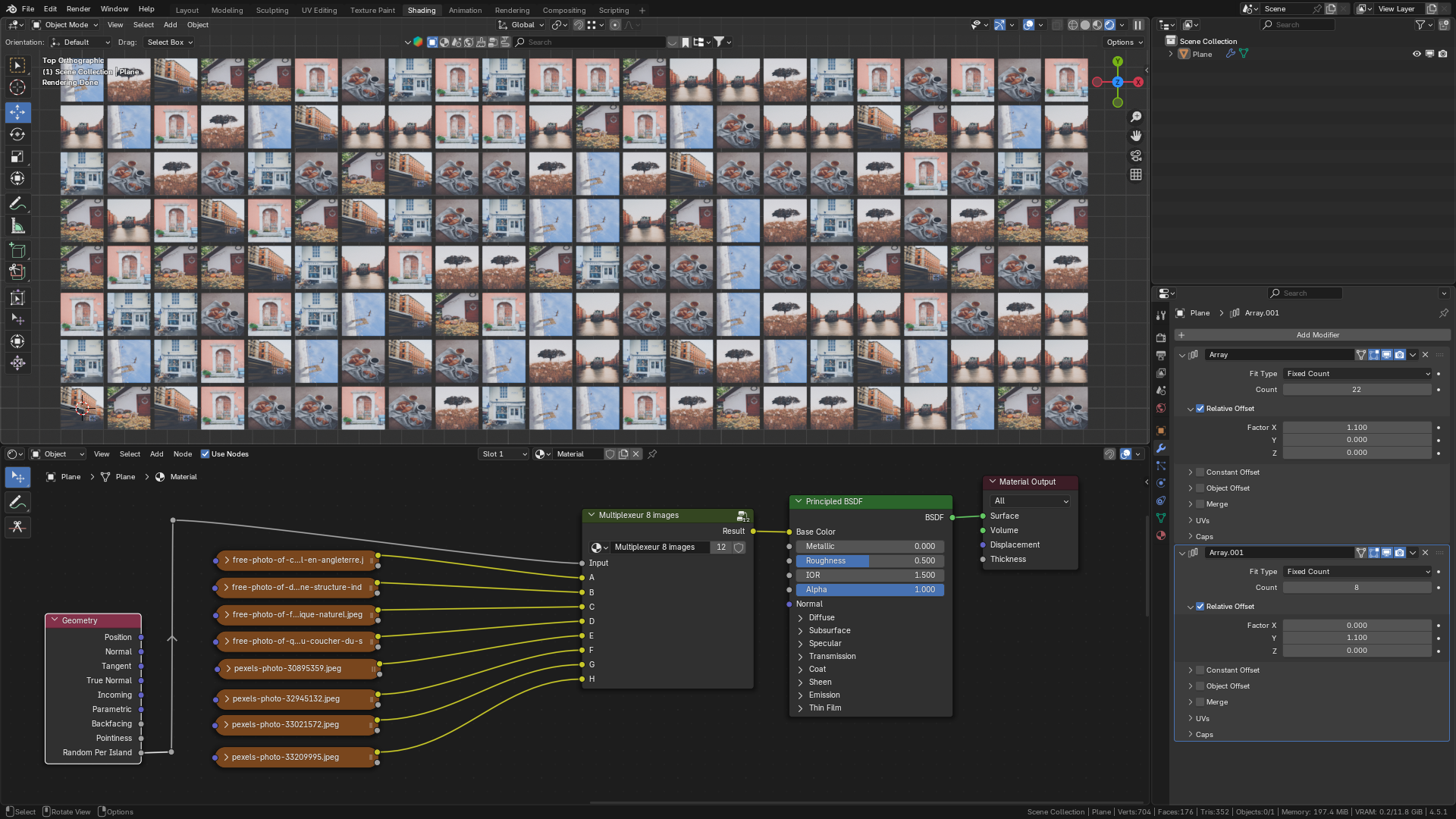Click the fake user shield on Multiplexeur node
This screenshot has width=1456, height=819.
point(739,548)
